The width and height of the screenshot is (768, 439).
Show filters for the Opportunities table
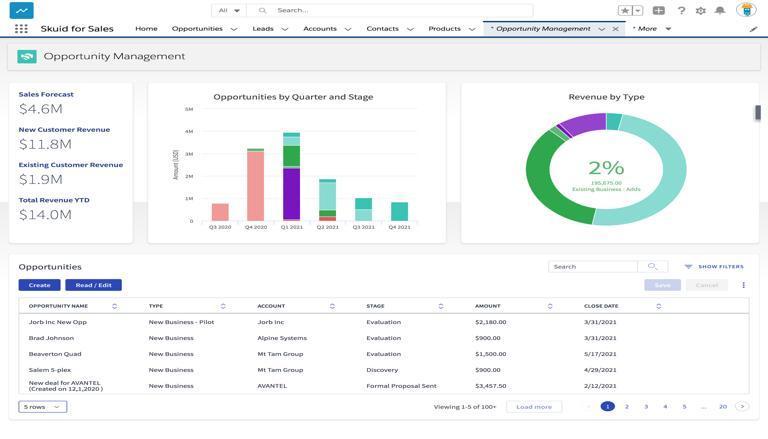(714, 267)
